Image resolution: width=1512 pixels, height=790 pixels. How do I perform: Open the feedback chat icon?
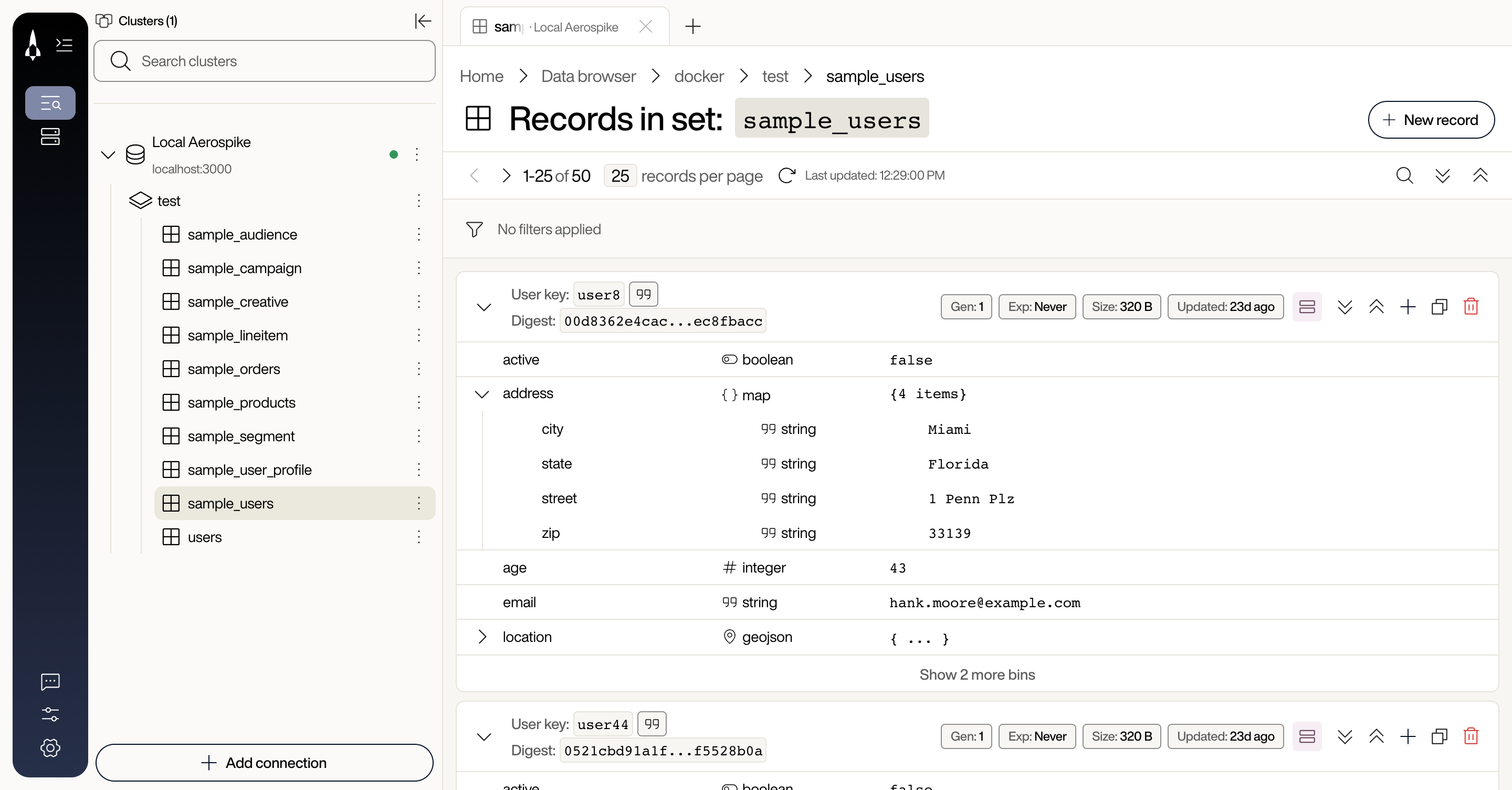coord(50,681)
